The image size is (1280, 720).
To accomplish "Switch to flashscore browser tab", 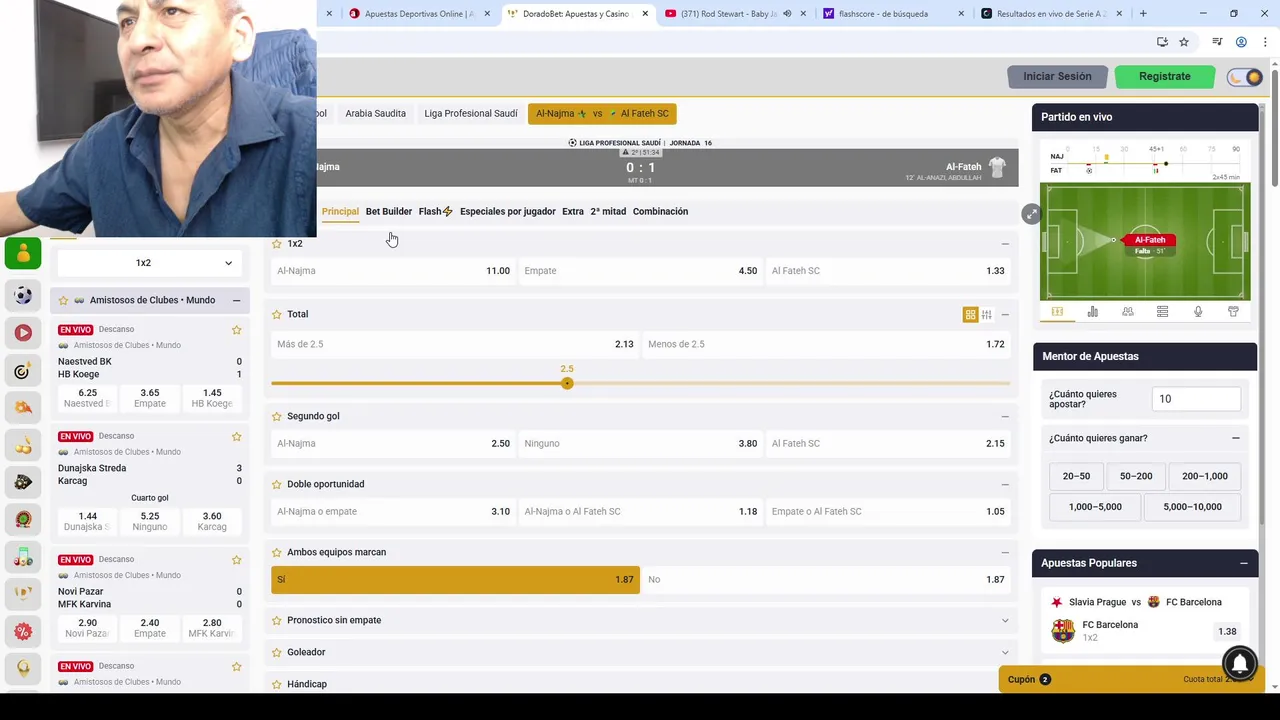I will 891,14.
